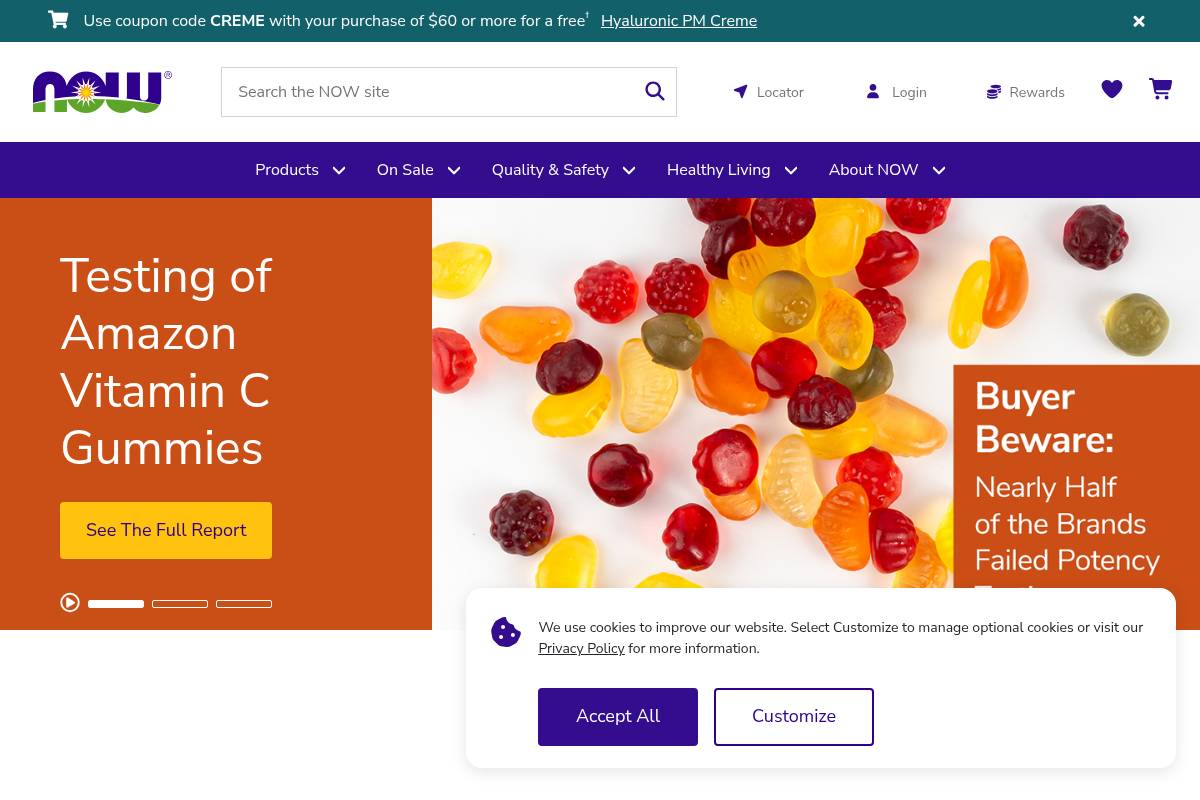Expand the Products dropdown menu
The width and height of the screenshot is (1200, 800).
pyautogui.click(x=300, y=170)
